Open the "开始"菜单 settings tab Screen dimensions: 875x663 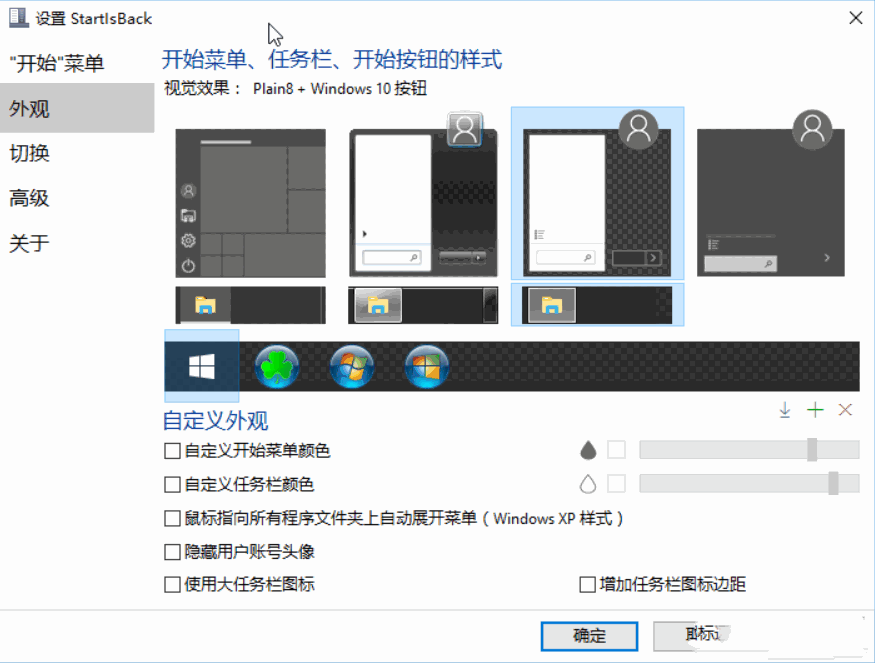click(56, 64)
